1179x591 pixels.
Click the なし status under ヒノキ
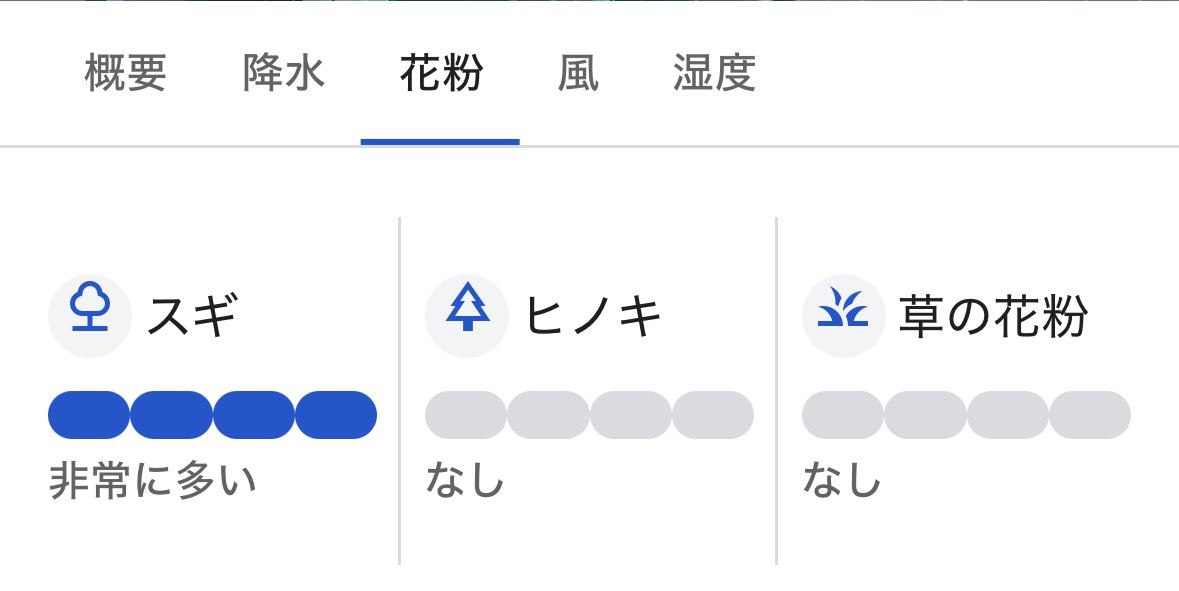465,482
